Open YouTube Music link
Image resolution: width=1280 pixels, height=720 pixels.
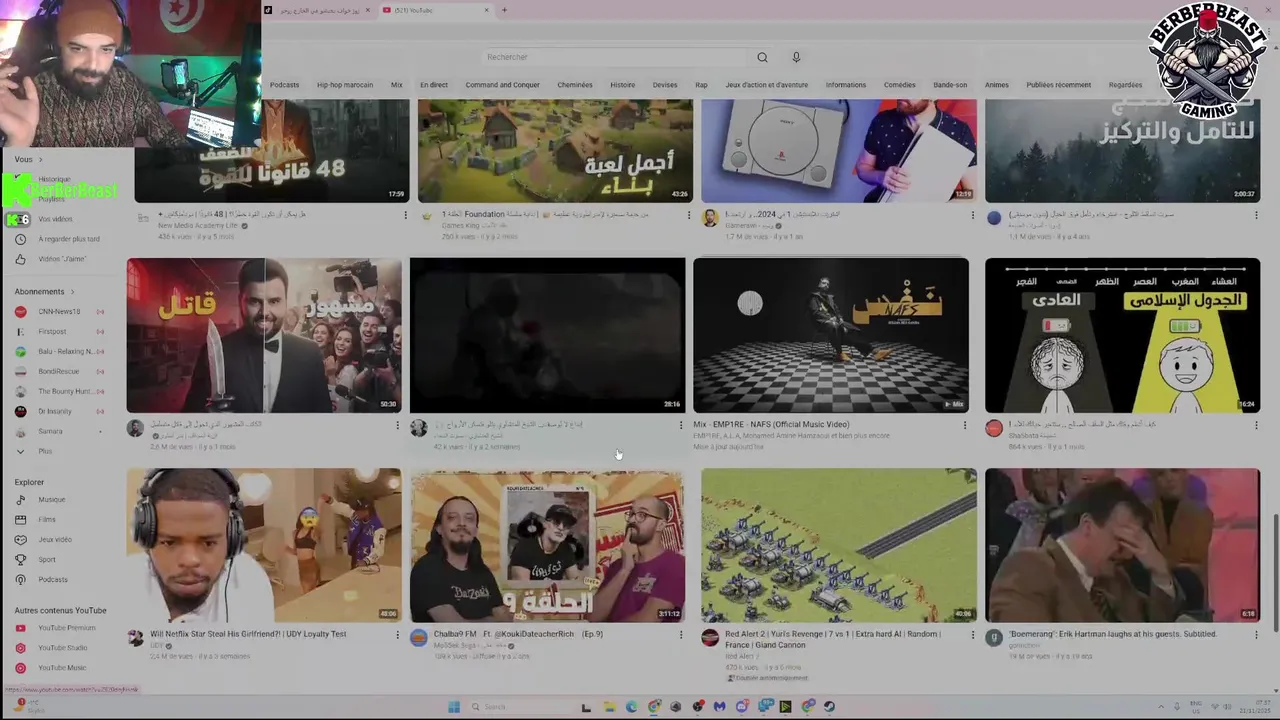(x=60, y=668)
